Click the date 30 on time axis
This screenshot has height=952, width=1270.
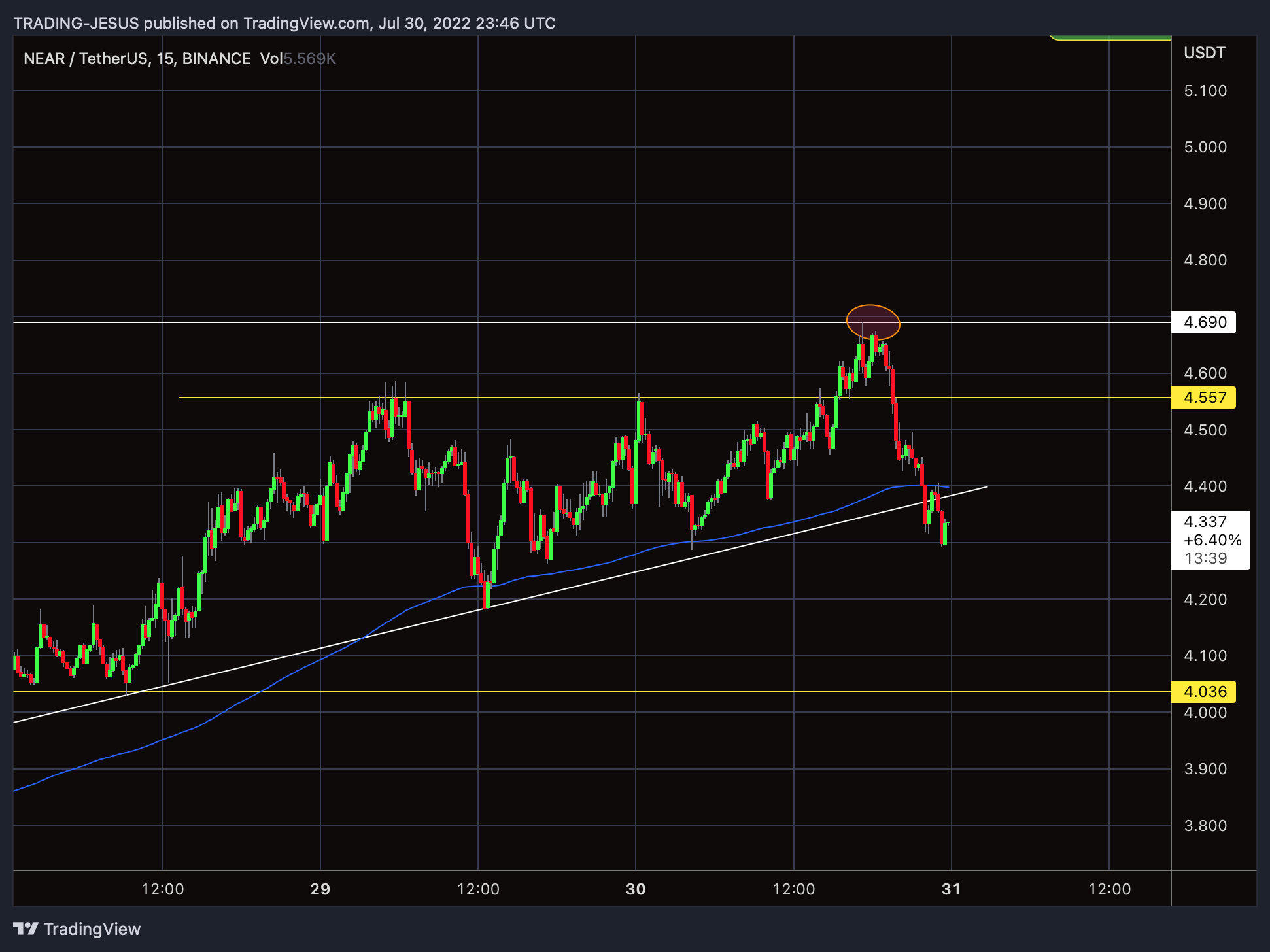(x=636, y=889)
